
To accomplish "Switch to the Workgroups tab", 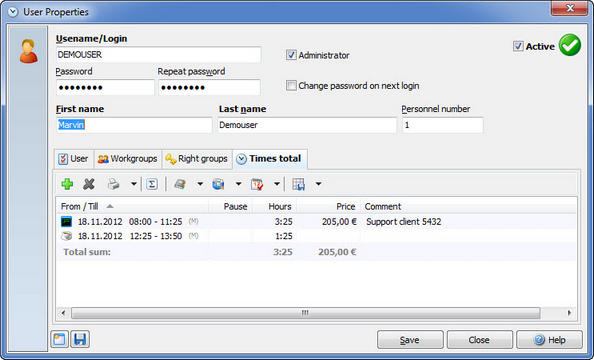I will pyautogui.click(x=128, y=159).
